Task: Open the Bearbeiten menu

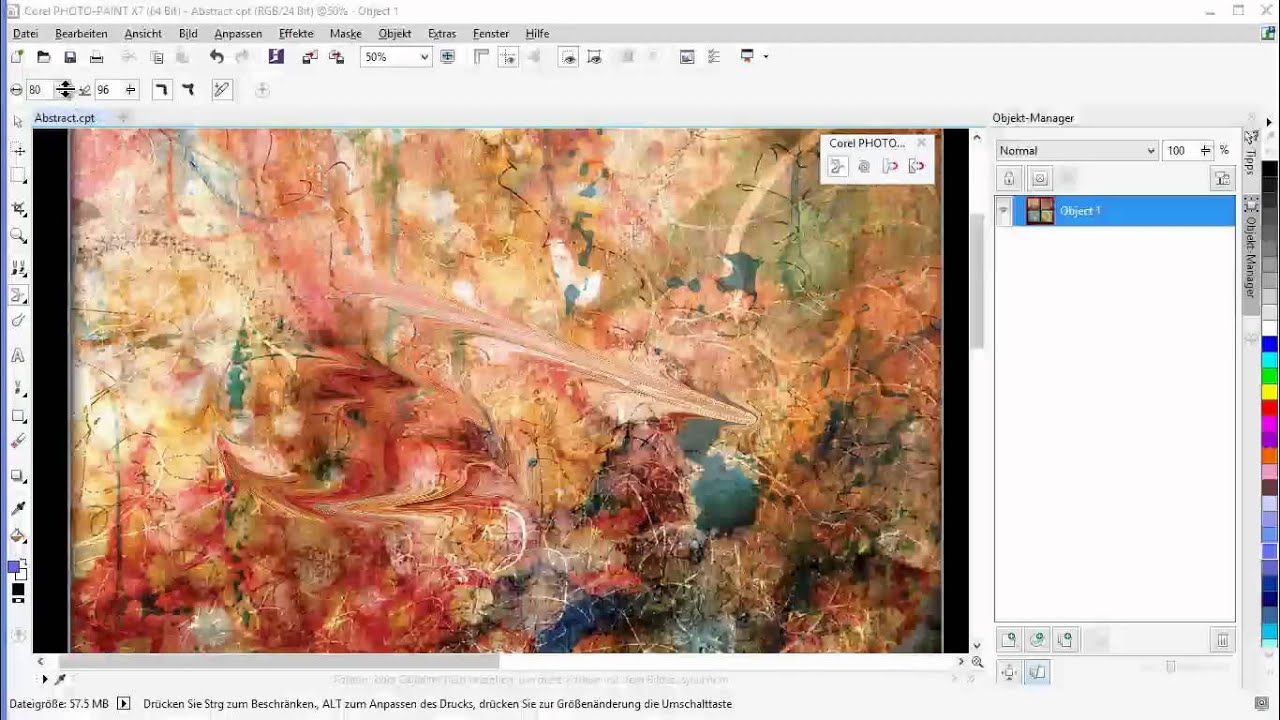Action: coord(81,33)
